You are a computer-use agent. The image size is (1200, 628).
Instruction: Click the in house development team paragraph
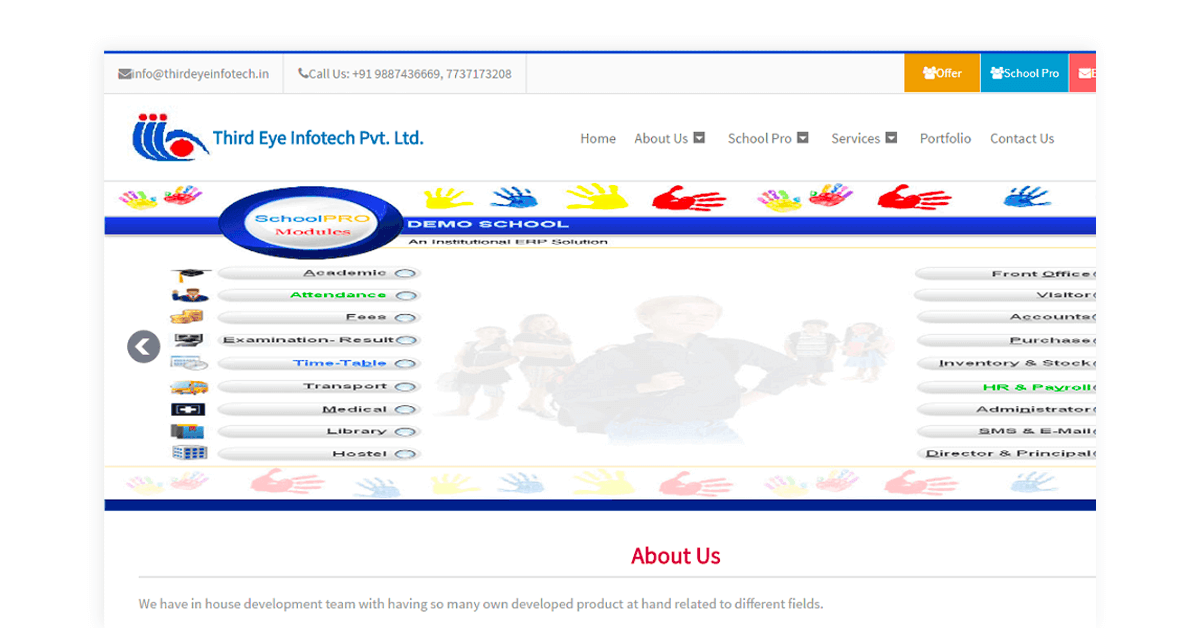point(481,604)
